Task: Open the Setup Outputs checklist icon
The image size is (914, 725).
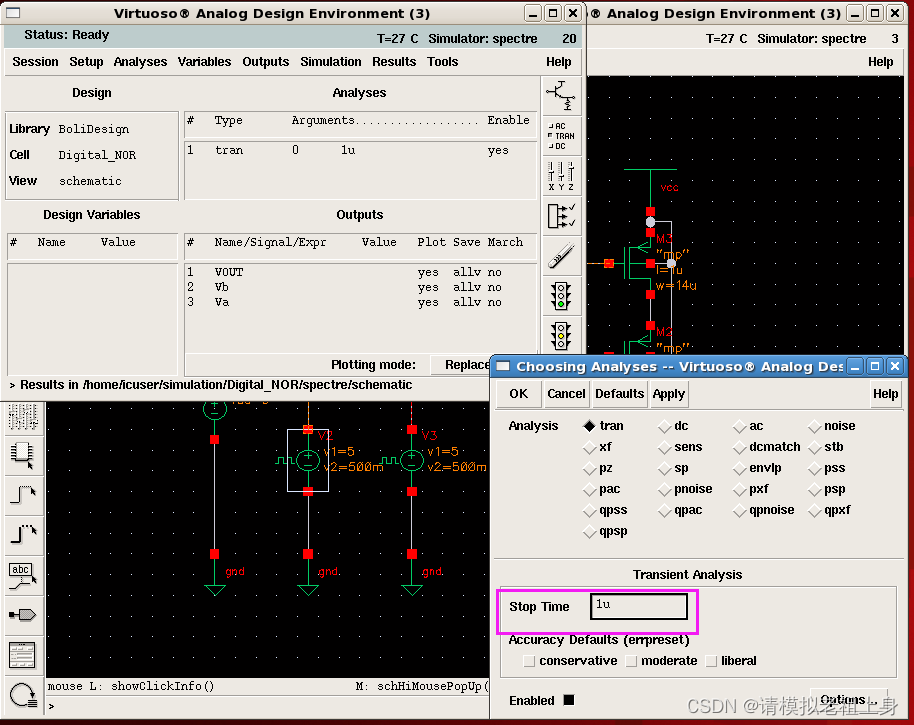Action: 562,216
